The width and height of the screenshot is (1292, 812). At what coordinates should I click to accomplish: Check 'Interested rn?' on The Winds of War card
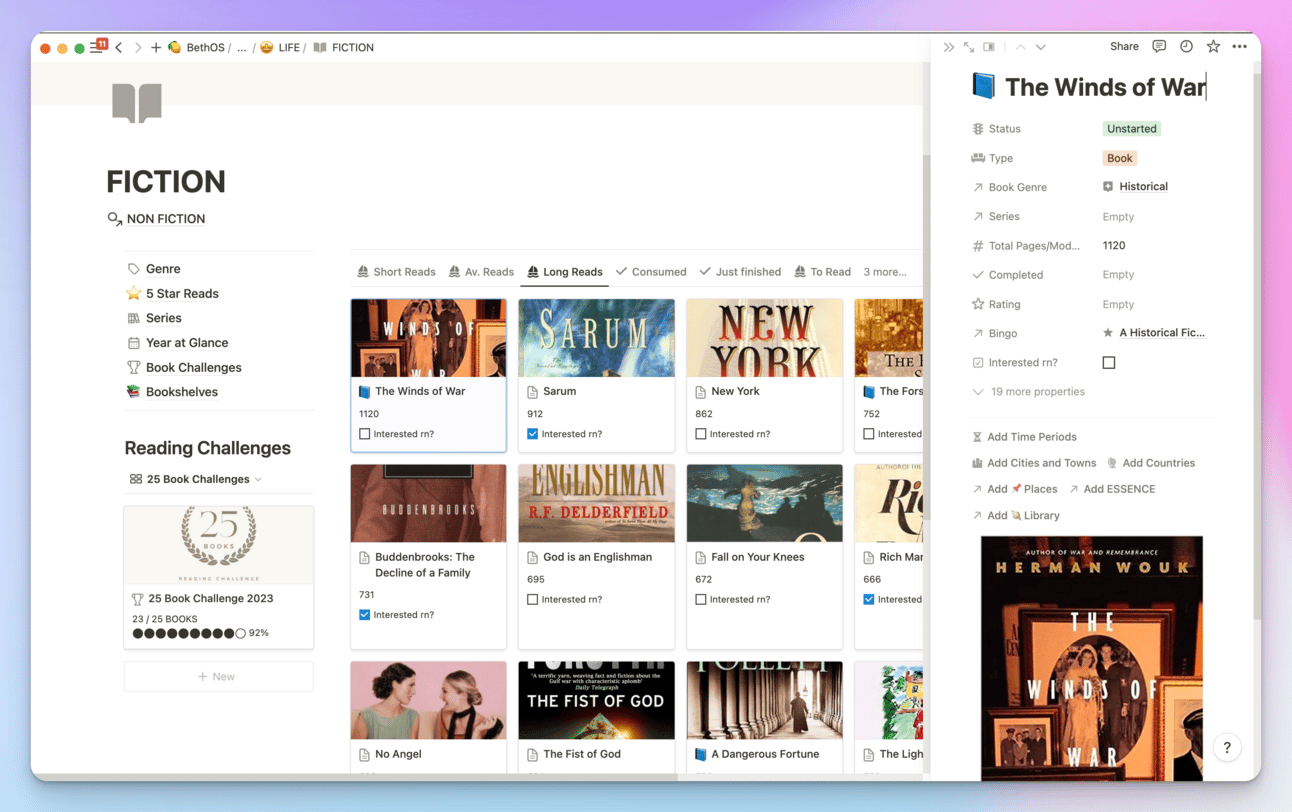click(x=365, y=434)
